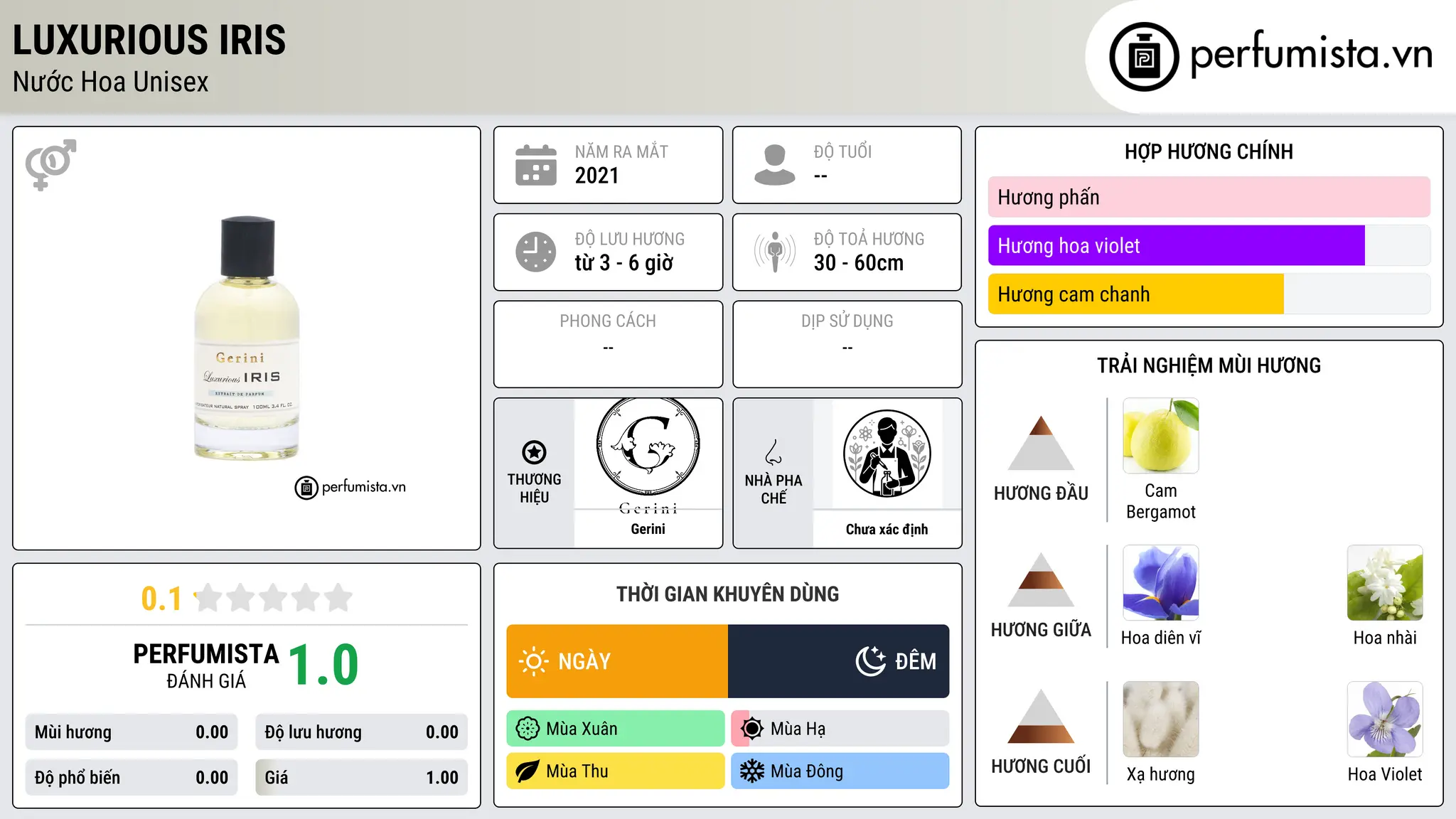Click the Gerini brand name label
This screenshot has width=1456, height=819.
click(x=648, y=529)
